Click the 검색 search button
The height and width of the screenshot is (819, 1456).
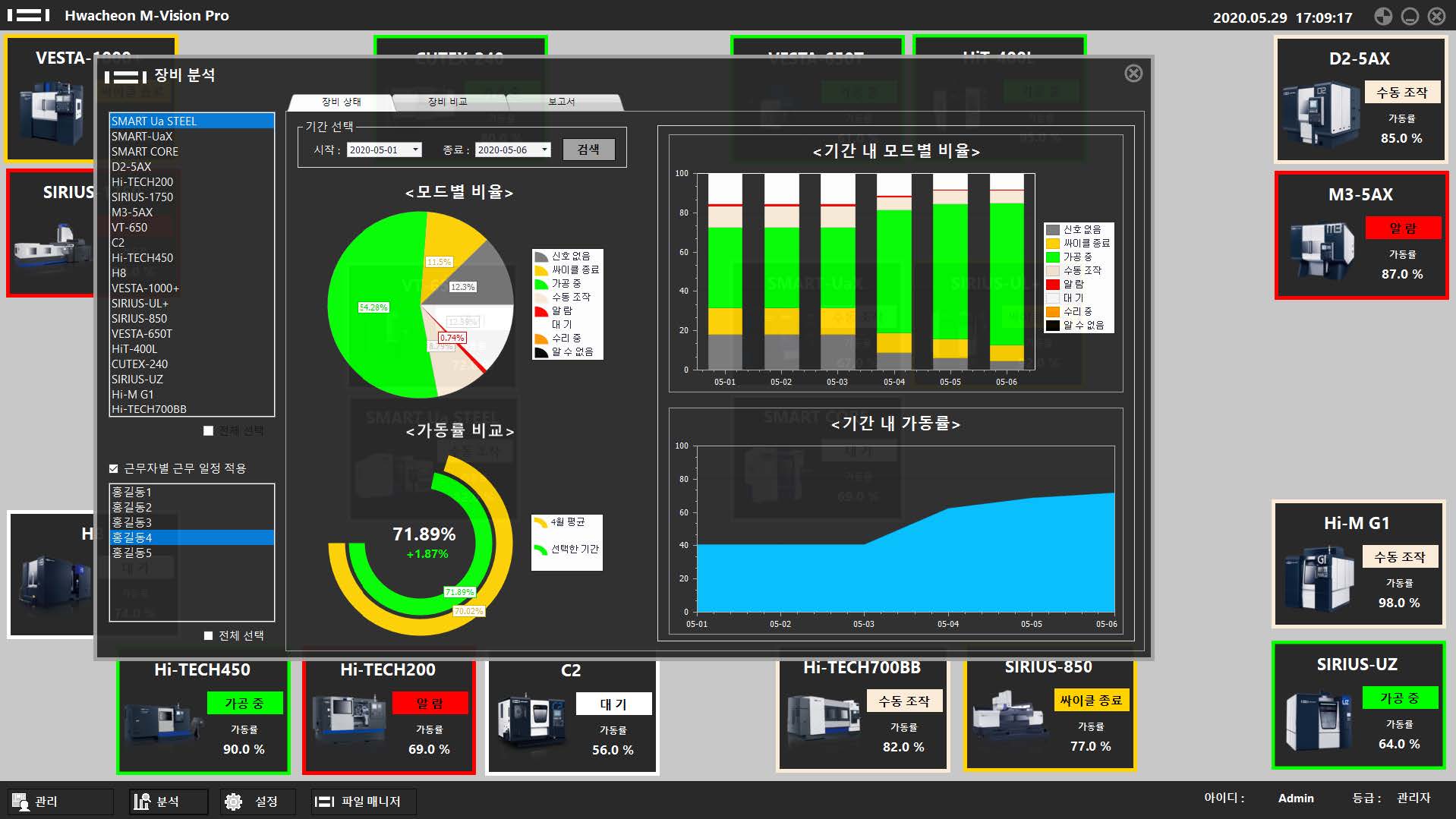[588, 150]
